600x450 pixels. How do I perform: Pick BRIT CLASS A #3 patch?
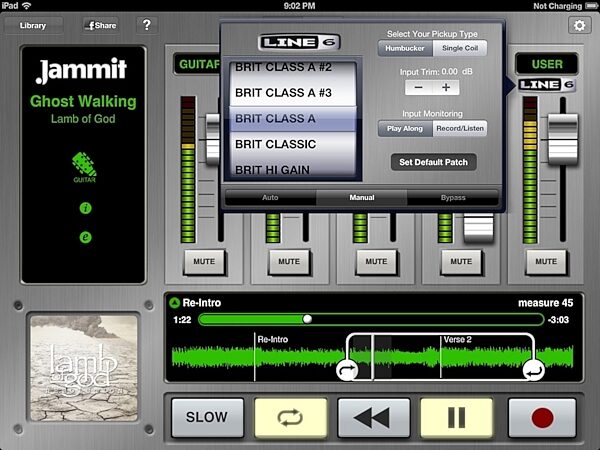[x=293, y=93]
